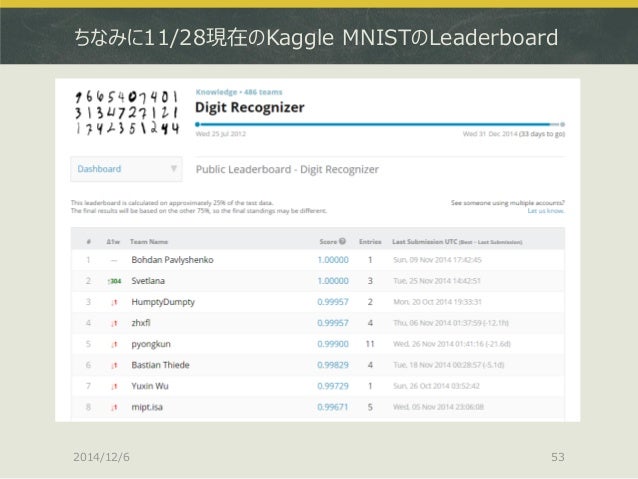Click mipt.isa's red rank change arrow

114,407
